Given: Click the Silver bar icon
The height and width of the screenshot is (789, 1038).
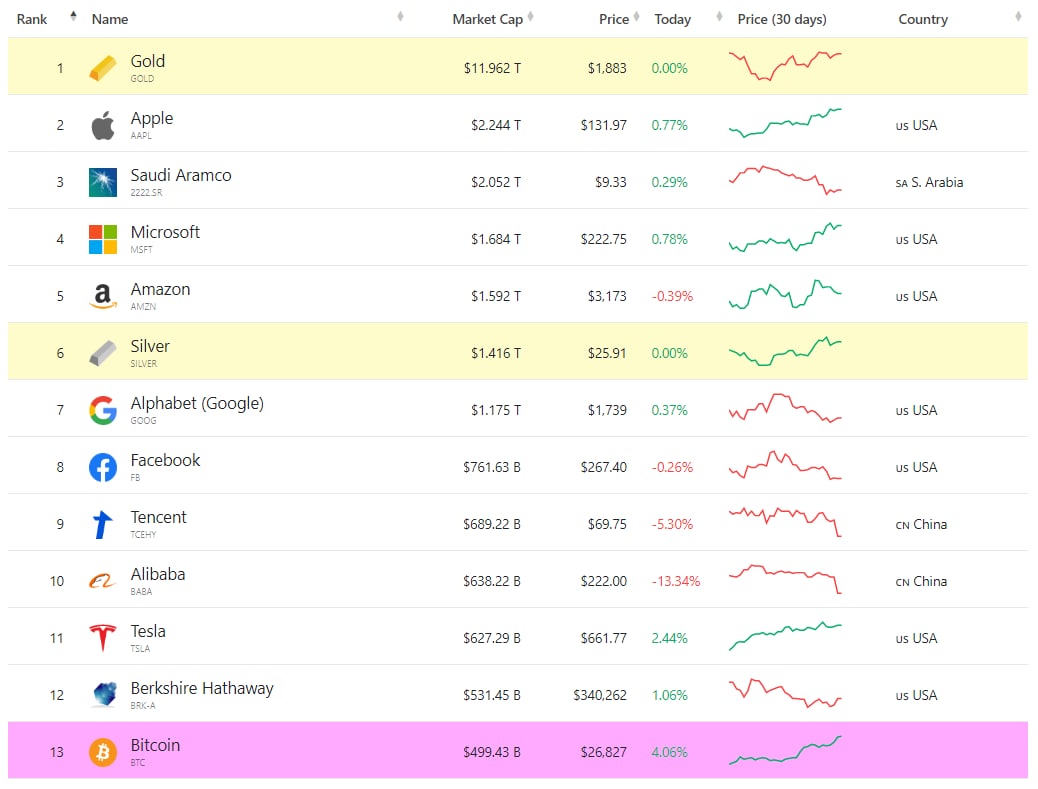Looking at the screenshot, I should (103, 353).
